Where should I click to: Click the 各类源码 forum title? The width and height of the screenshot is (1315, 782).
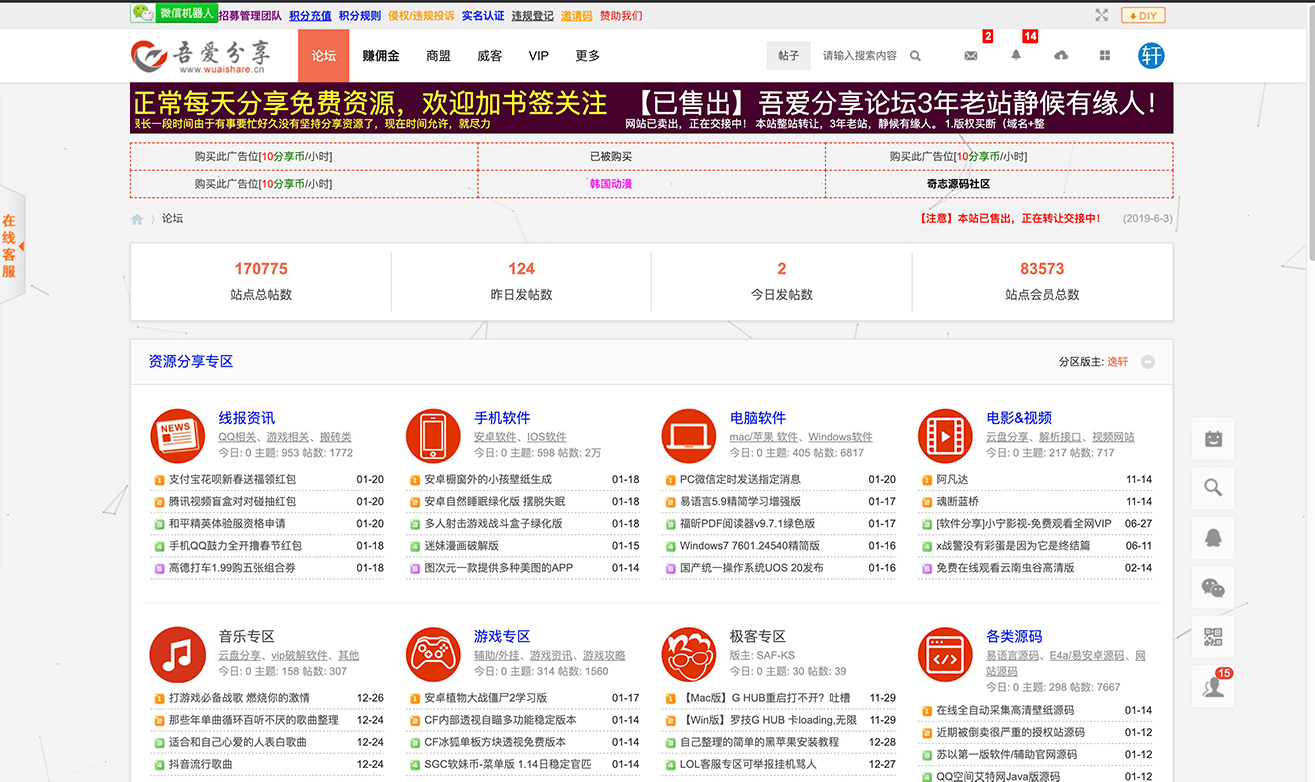(1014, 636)
